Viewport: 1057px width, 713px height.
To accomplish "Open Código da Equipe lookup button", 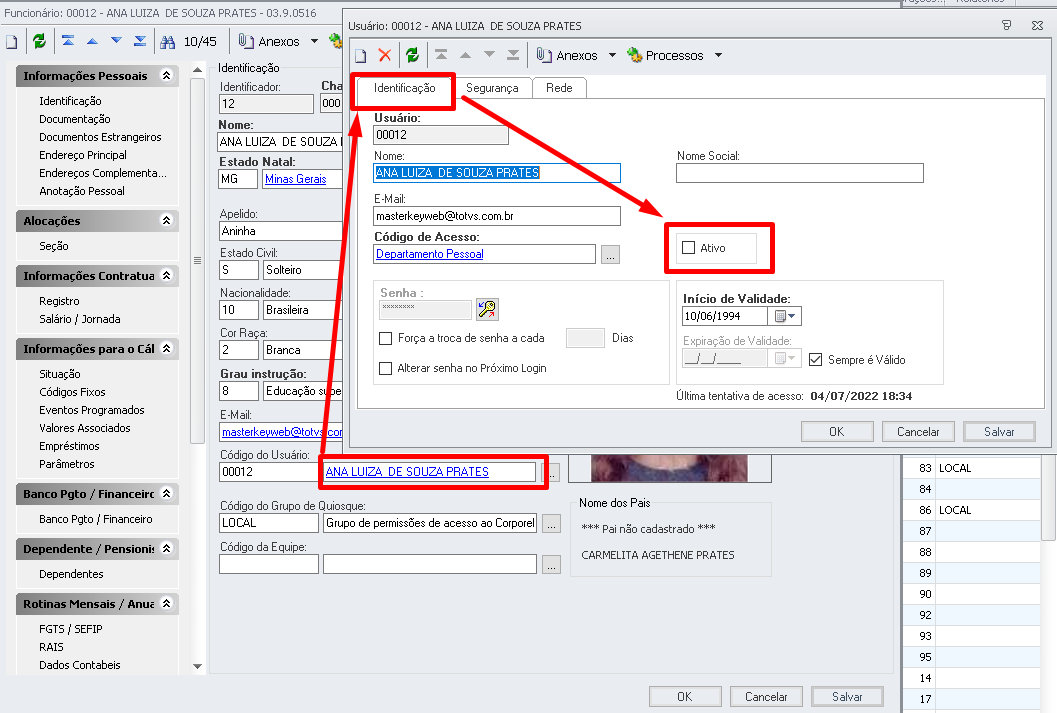I will [551, 565].
